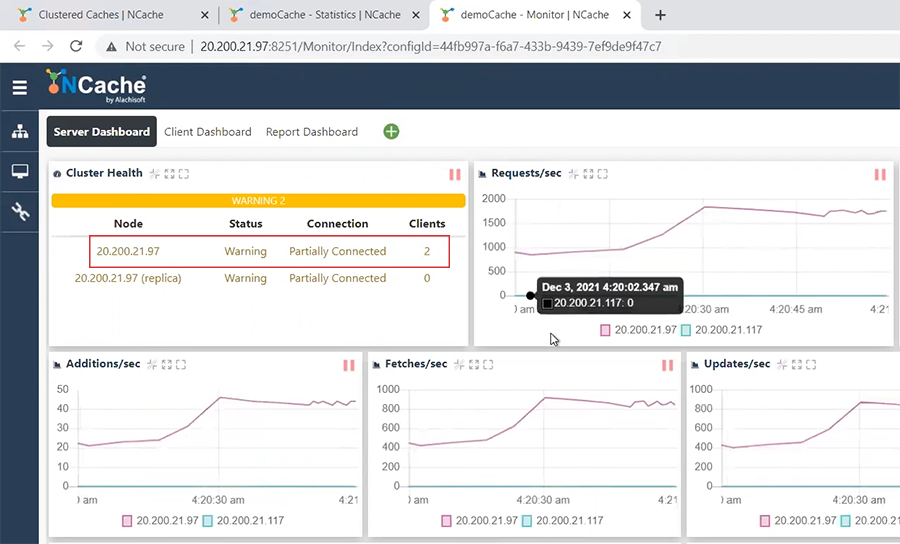Click Requests/sec fullscreen corners icon
The height and width of the screenshot is (544, 900).
click(x=602, y=173)
